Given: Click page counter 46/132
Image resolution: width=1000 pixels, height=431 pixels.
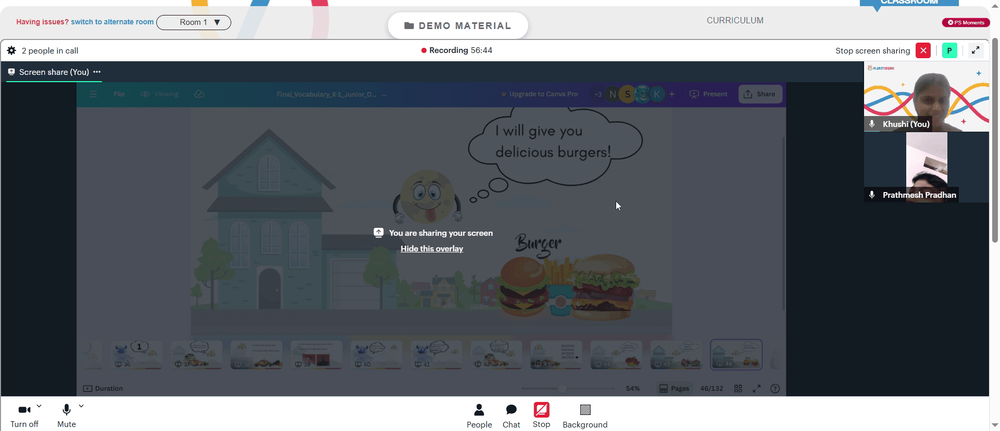Looking at the screenshot, I should (712, 388).
